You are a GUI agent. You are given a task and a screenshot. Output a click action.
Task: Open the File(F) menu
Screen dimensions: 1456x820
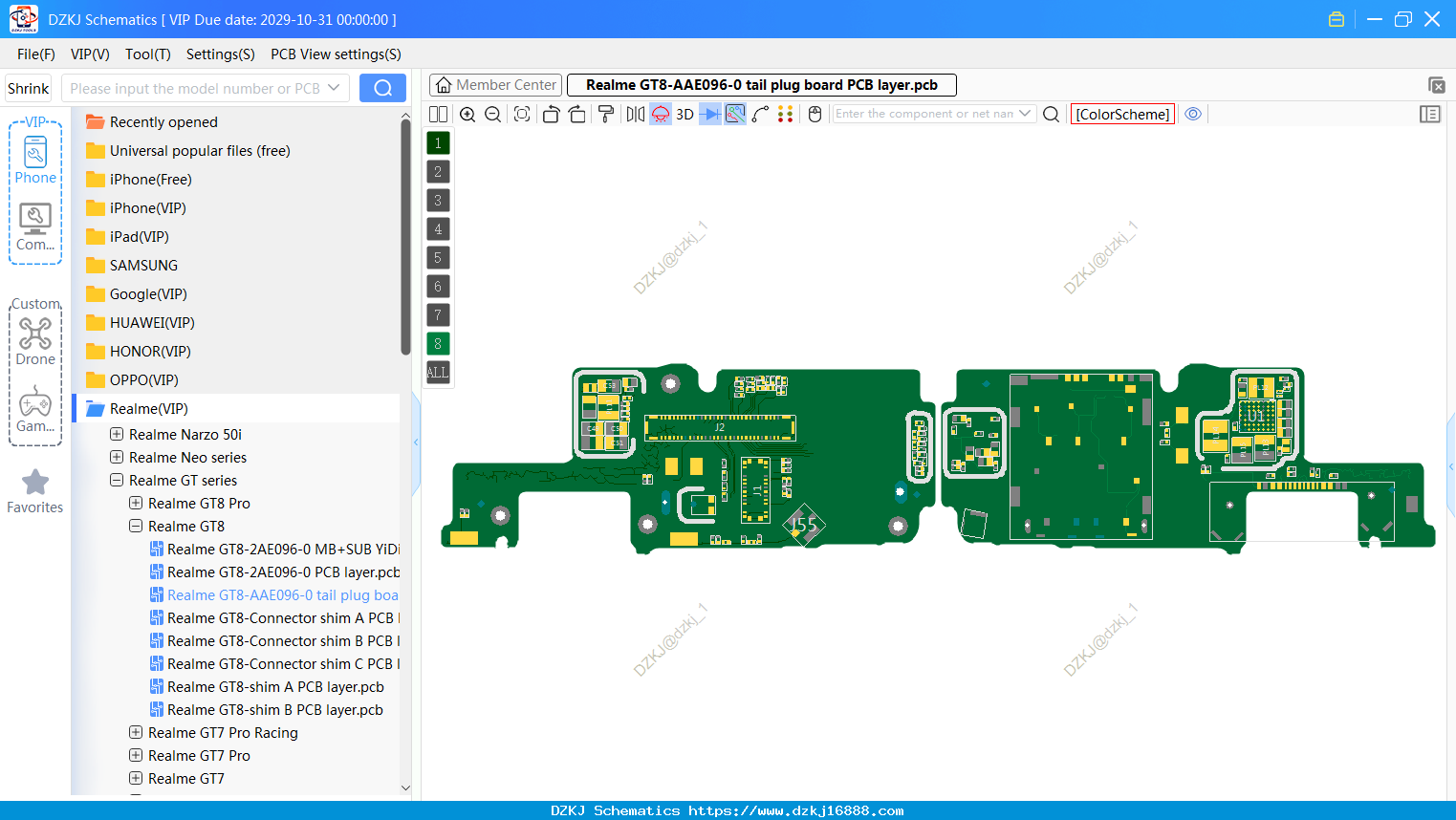click(x=36, y=54)
